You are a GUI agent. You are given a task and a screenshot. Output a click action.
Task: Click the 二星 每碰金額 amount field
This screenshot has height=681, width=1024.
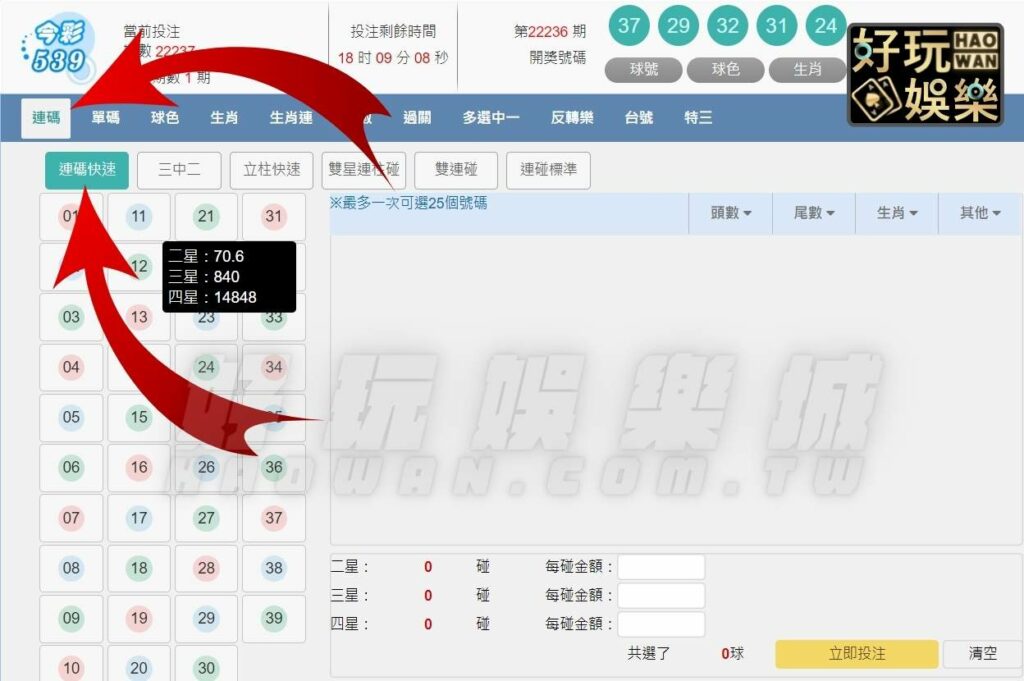point(661,566)
